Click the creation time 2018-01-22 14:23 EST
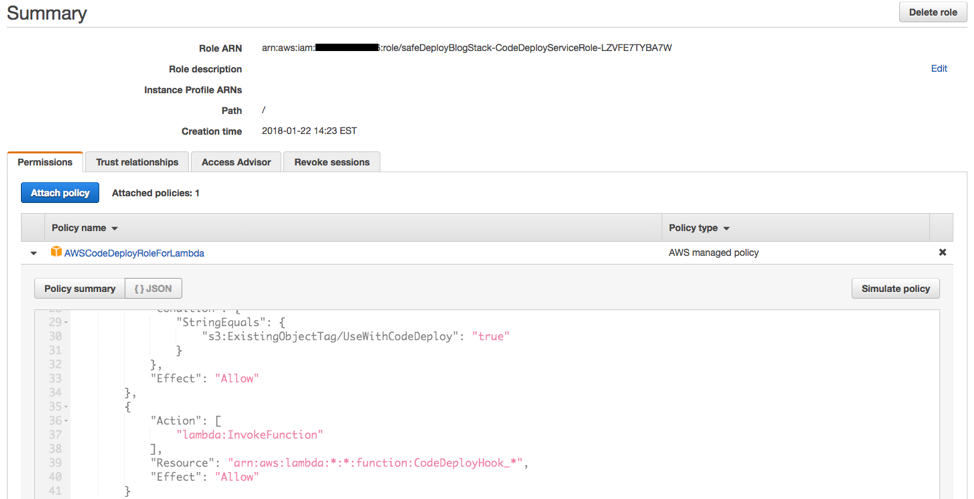The height and width of the screenshot is (499, 974). 309,131
